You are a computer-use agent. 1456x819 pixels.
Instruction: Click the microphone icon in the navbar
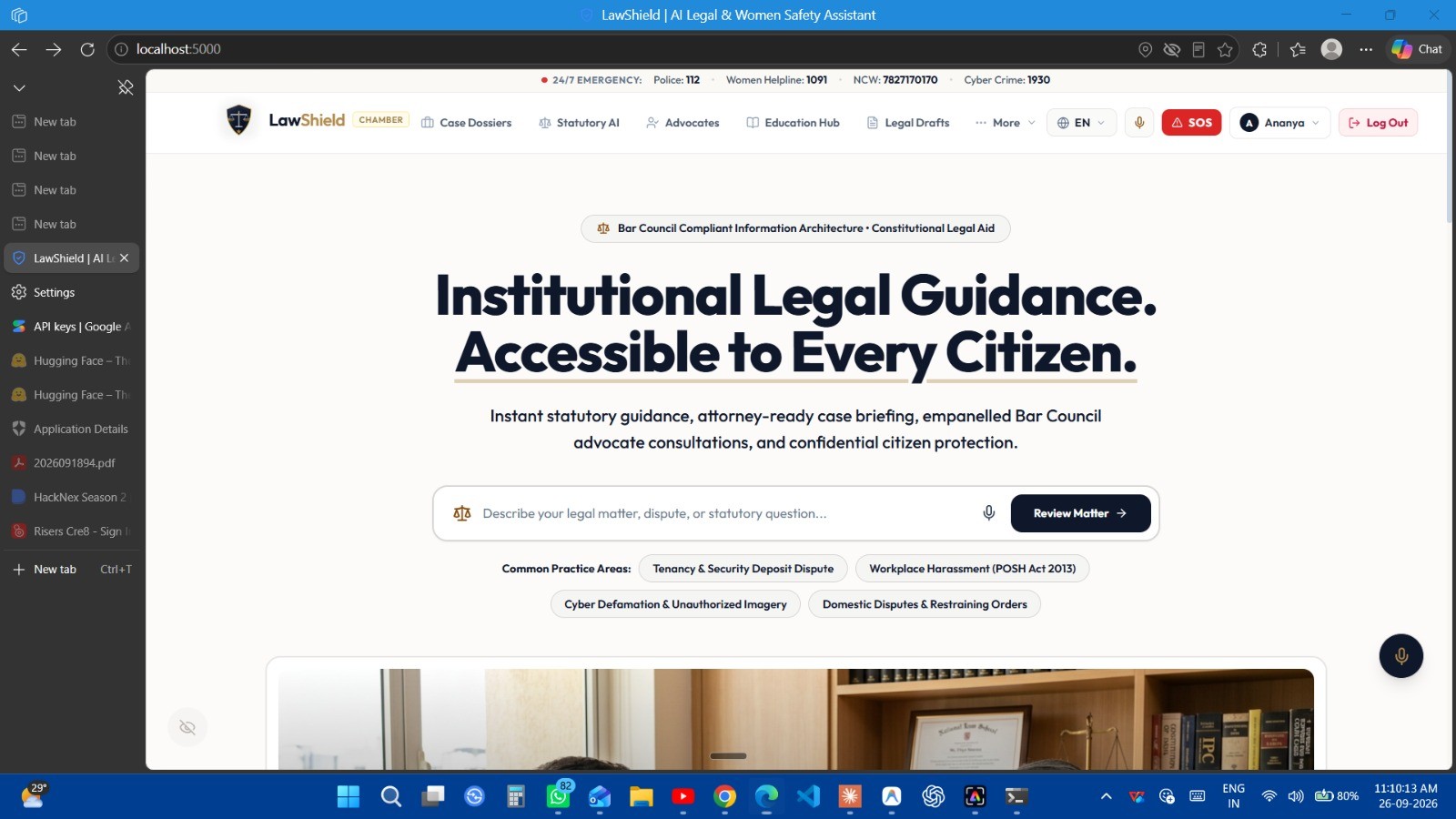coord(1139,123)
